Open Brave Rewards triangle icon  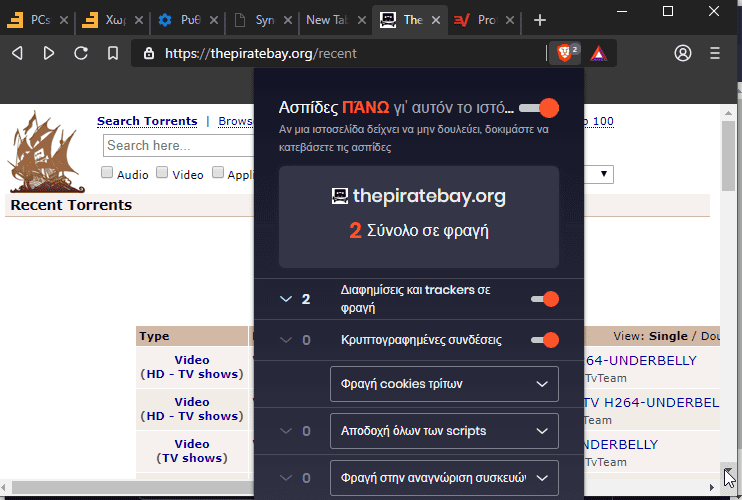click(599, 53)
